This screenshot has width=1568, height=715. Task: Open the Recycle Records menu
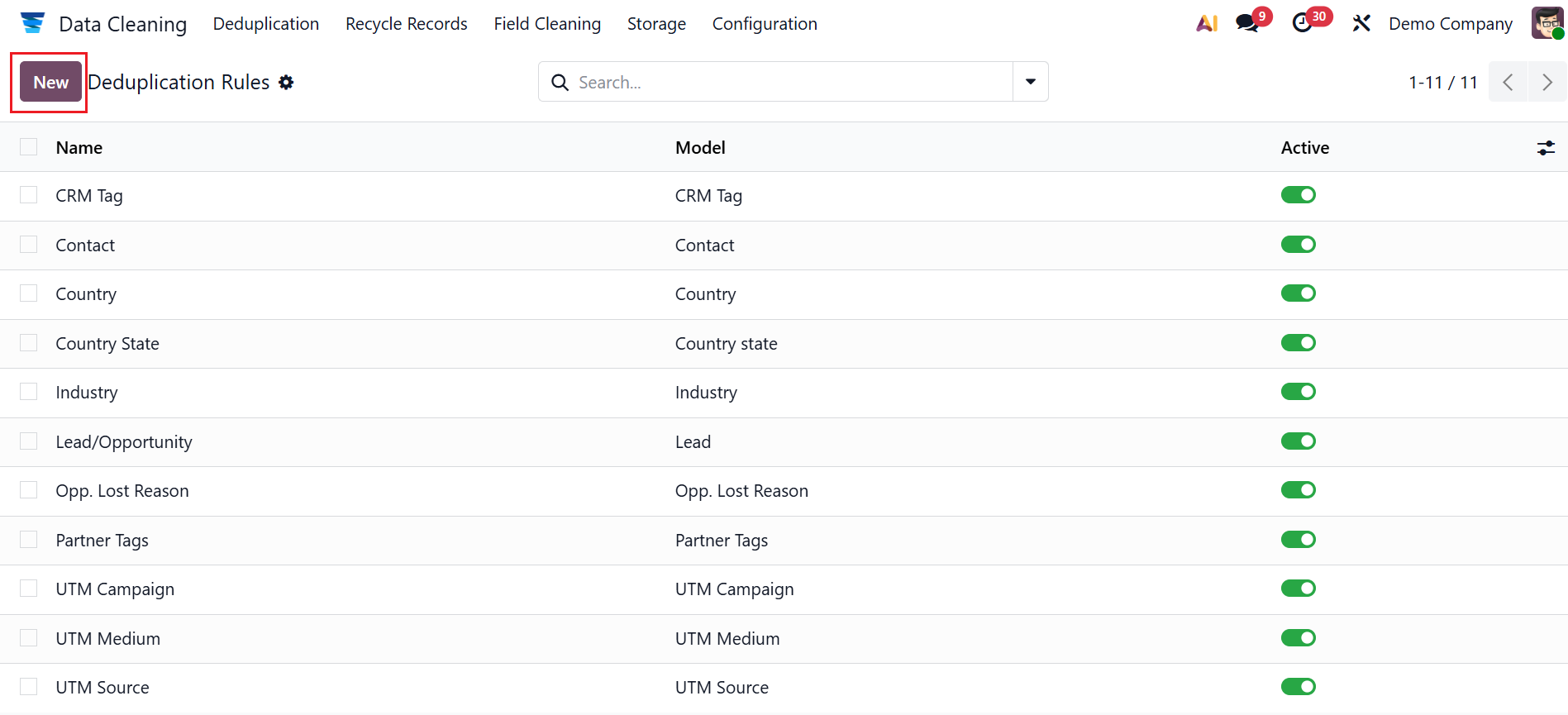(x=406, y=24)
